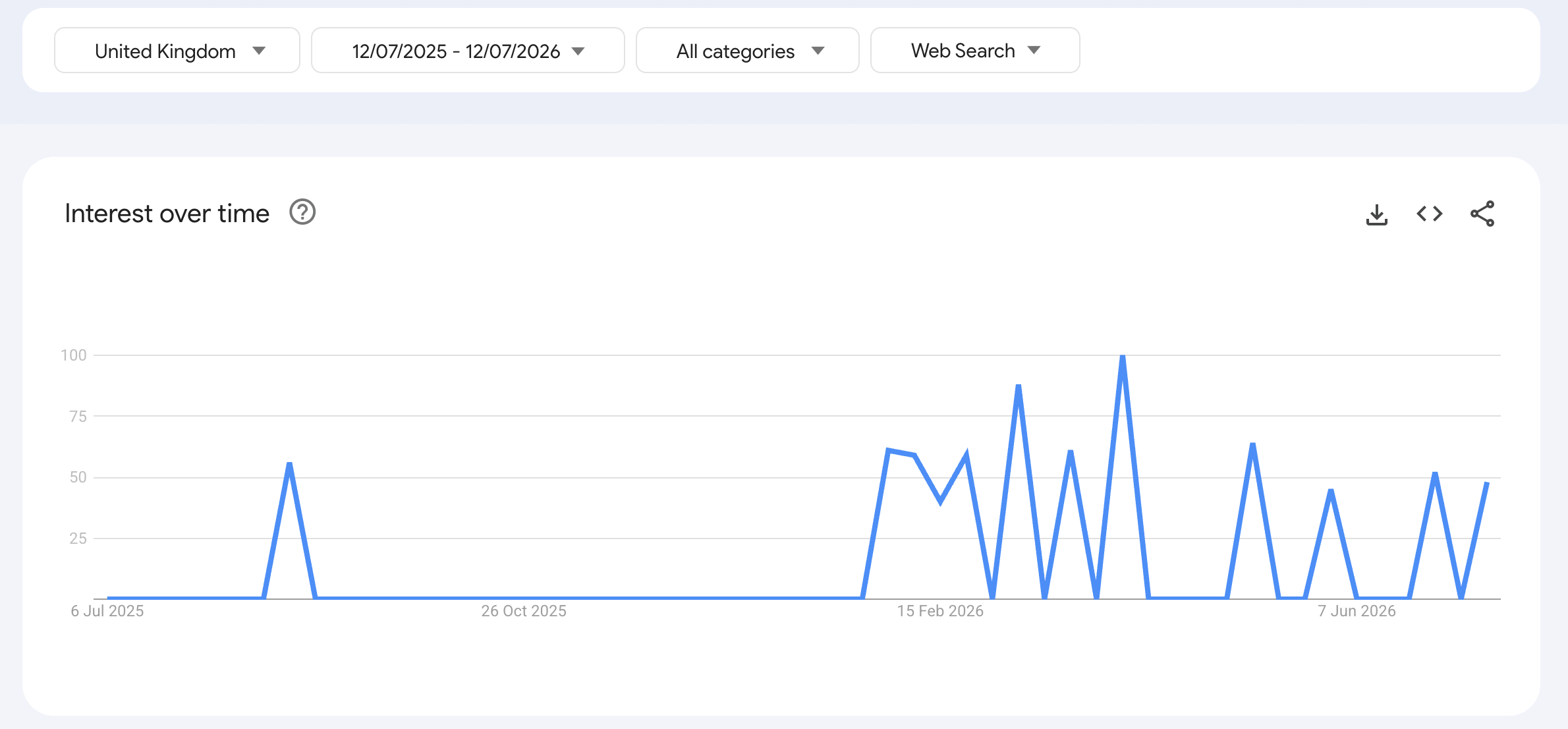Viewport: 1568px width, 729px height.
Task: Click the Interest over time heading
Action: [167, 214]
